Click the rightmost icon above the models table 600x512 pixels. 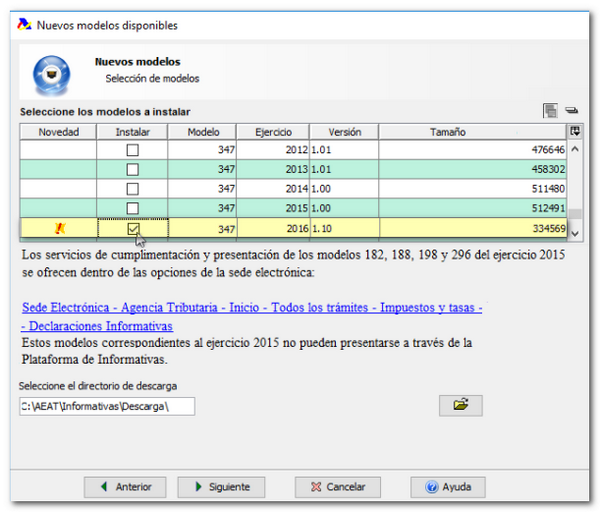coord(571,111)
